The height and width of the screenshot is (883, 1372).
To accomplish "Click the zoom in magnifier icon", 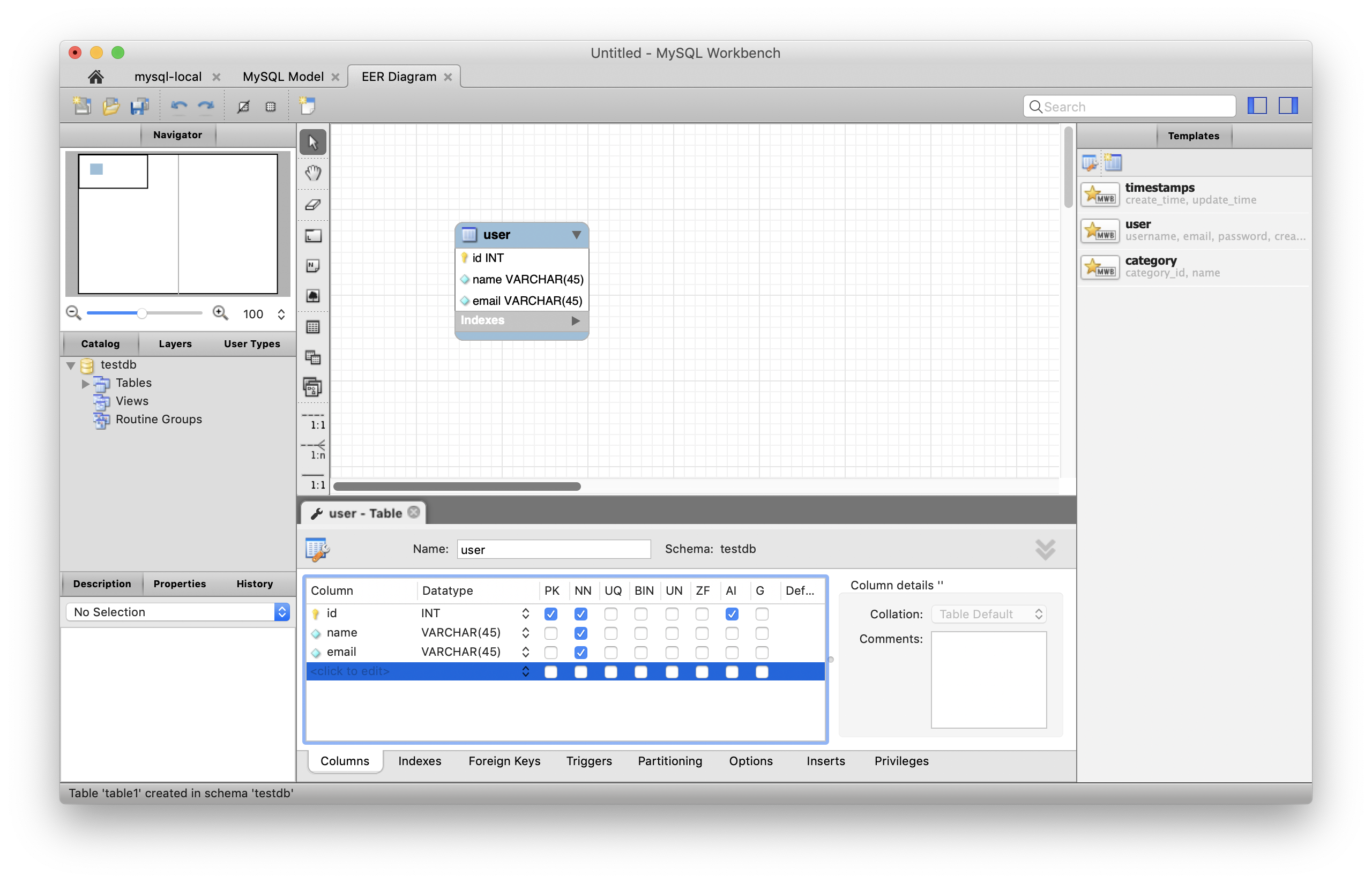I will (x=220, y=313).
